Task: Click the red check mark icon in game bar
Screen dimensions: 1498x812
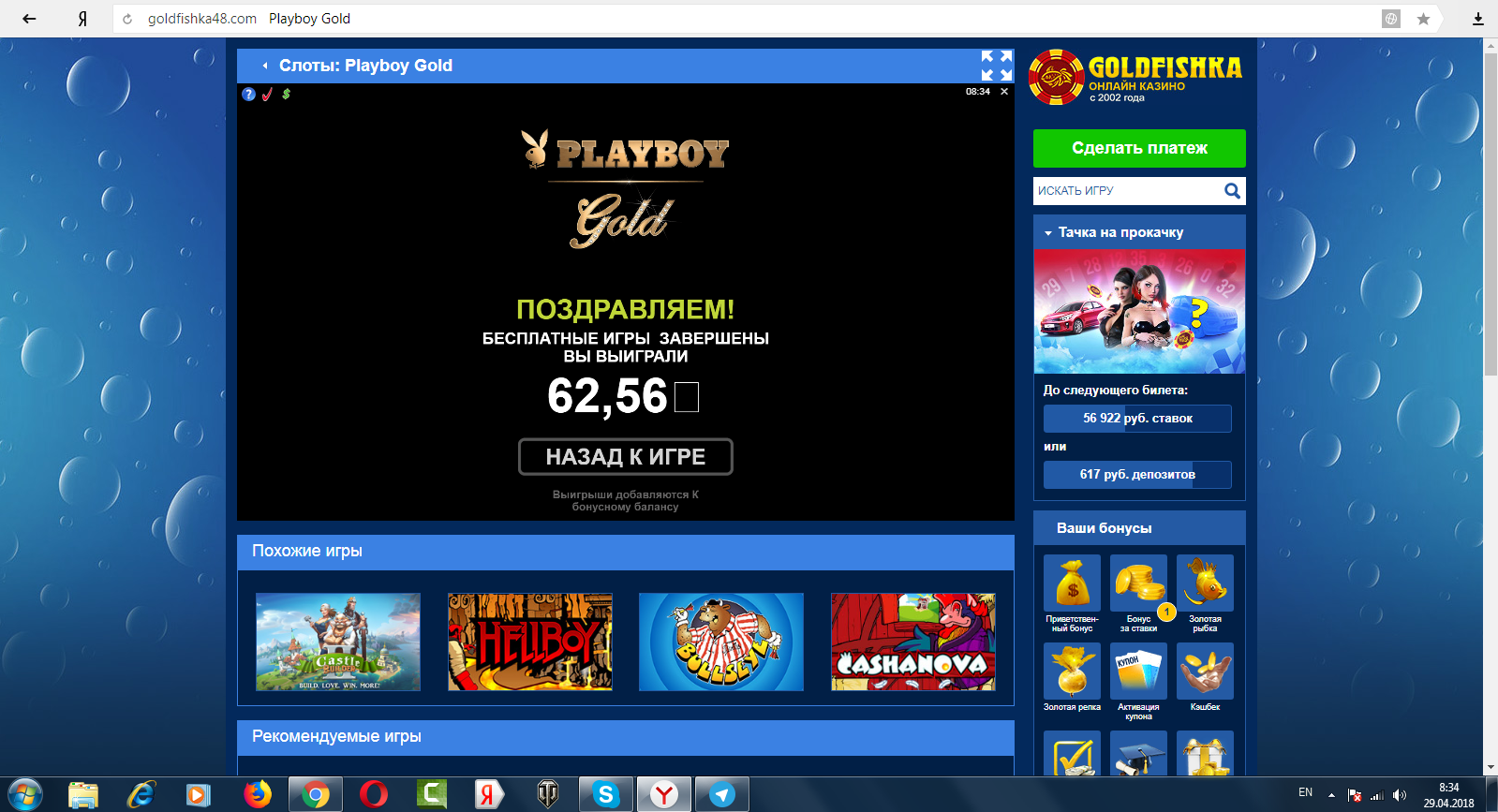Action: point(267,94)
